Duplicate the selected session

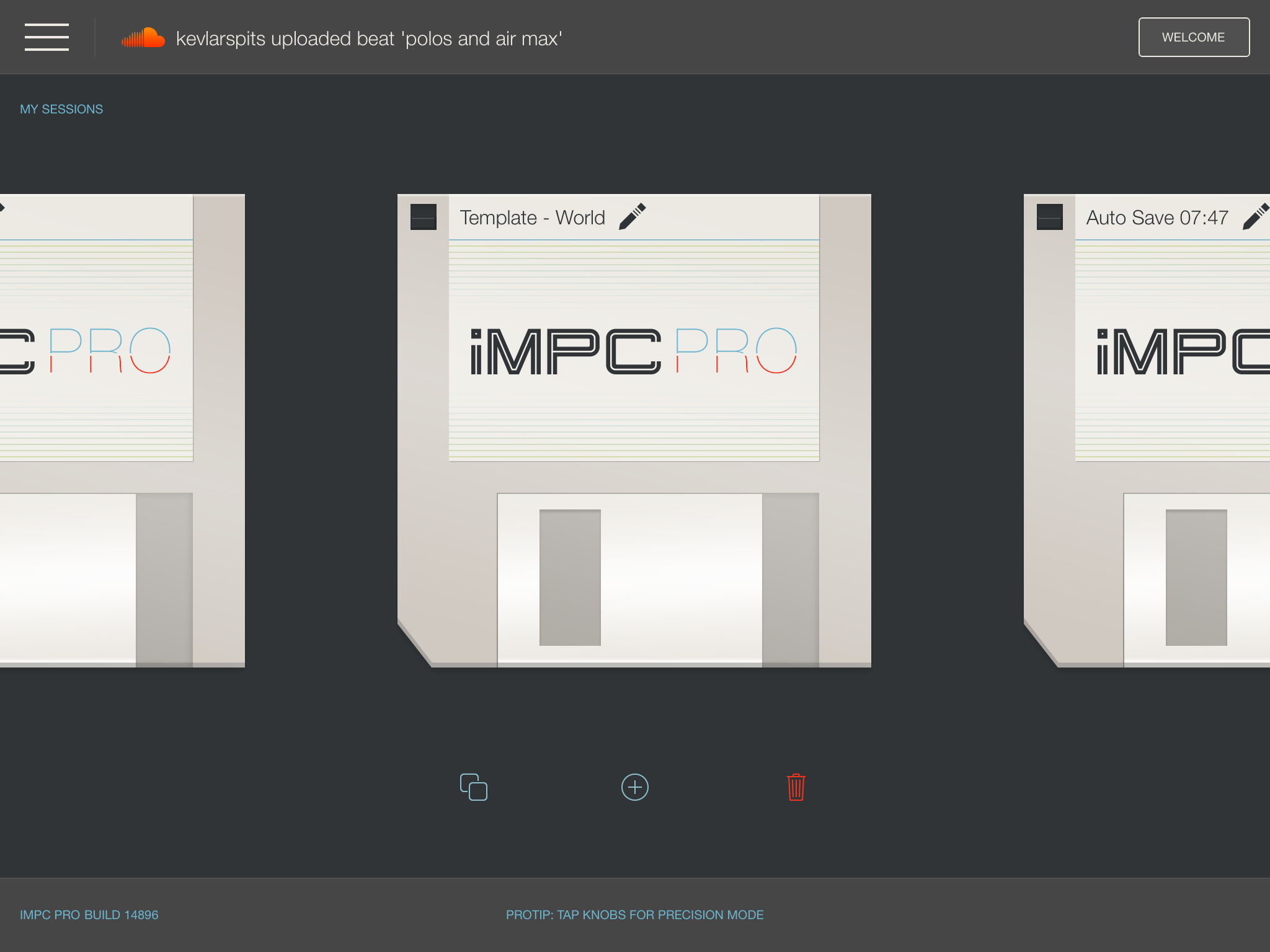coord(474,787)
